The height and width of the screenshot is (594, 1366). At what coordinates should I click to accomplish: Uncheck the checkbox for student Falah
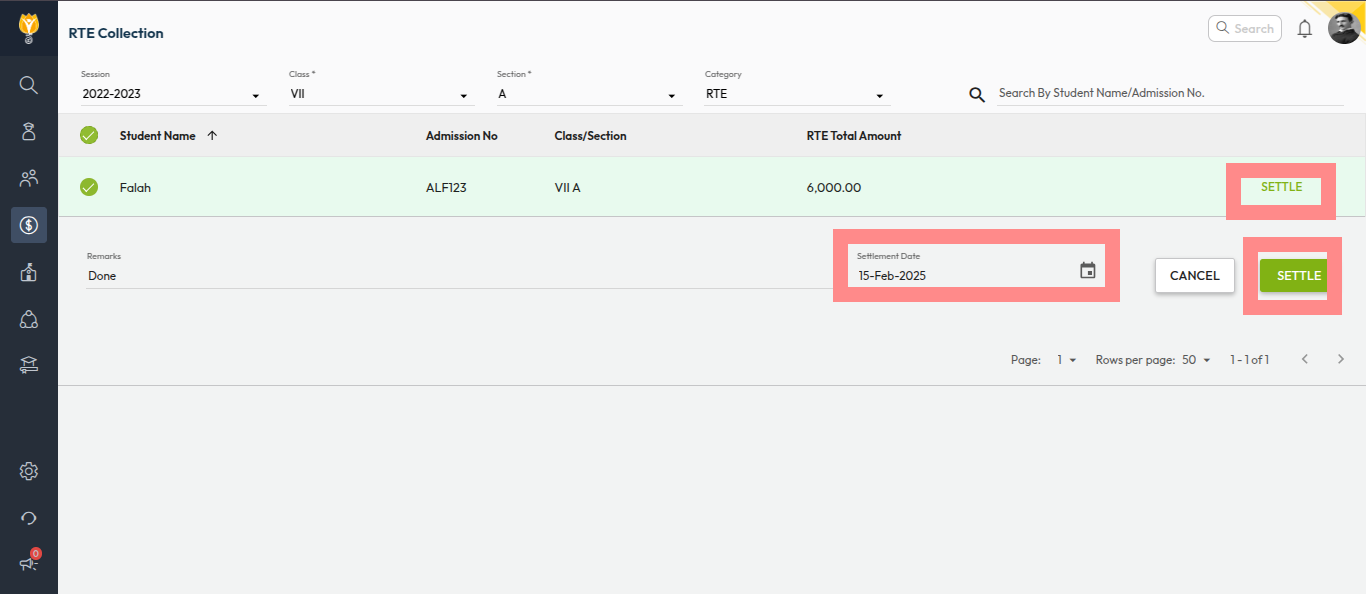89,187
